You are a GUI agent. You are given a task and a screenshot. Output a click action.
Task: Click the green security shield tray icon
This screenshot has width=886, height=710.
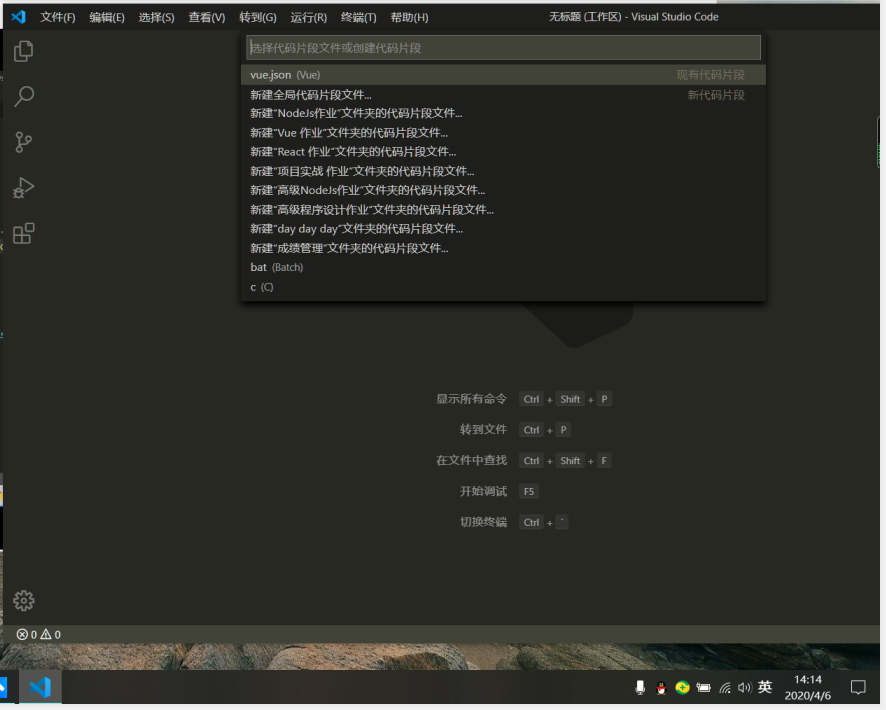point(683,687)
